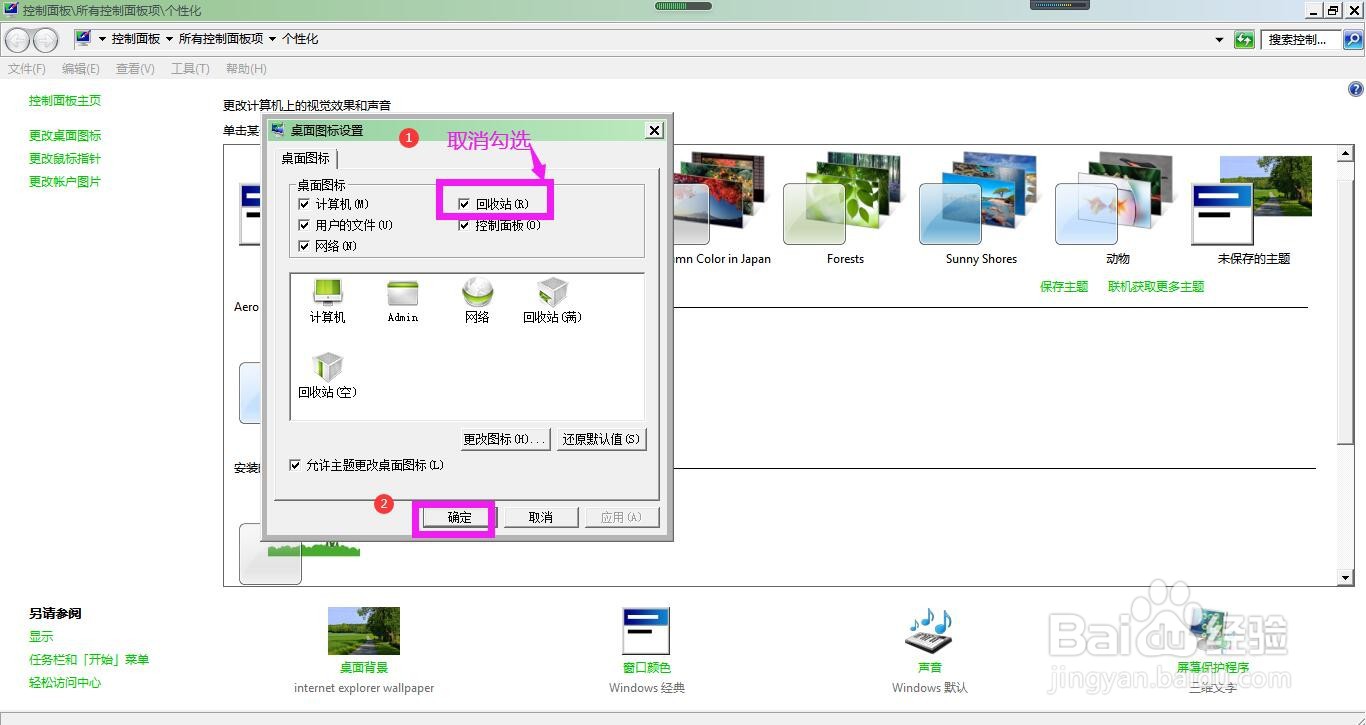Open the 声音 settings icon

point(928,630)
